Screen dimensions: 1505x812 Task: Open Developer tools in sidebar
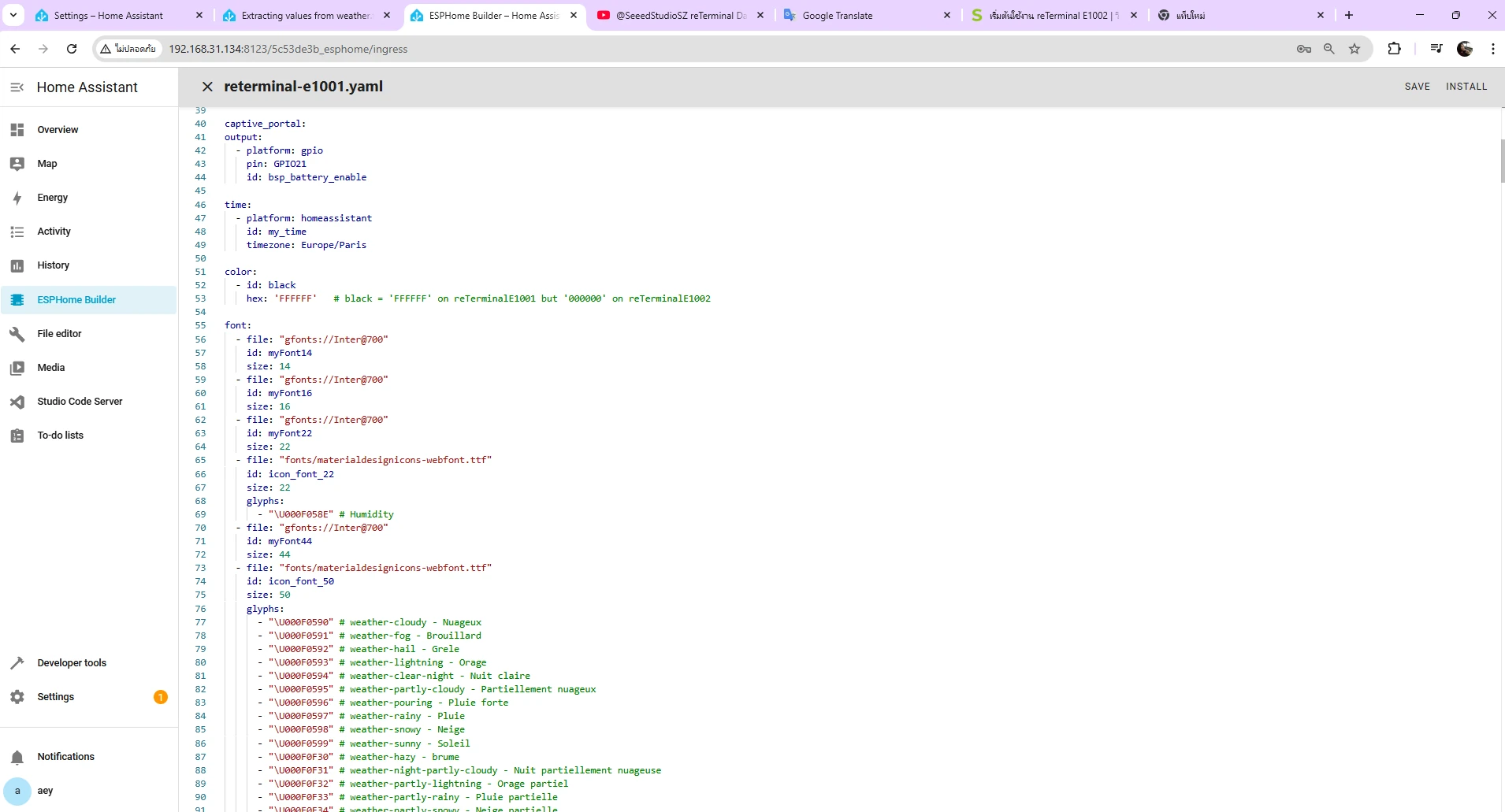click(72, 663)
